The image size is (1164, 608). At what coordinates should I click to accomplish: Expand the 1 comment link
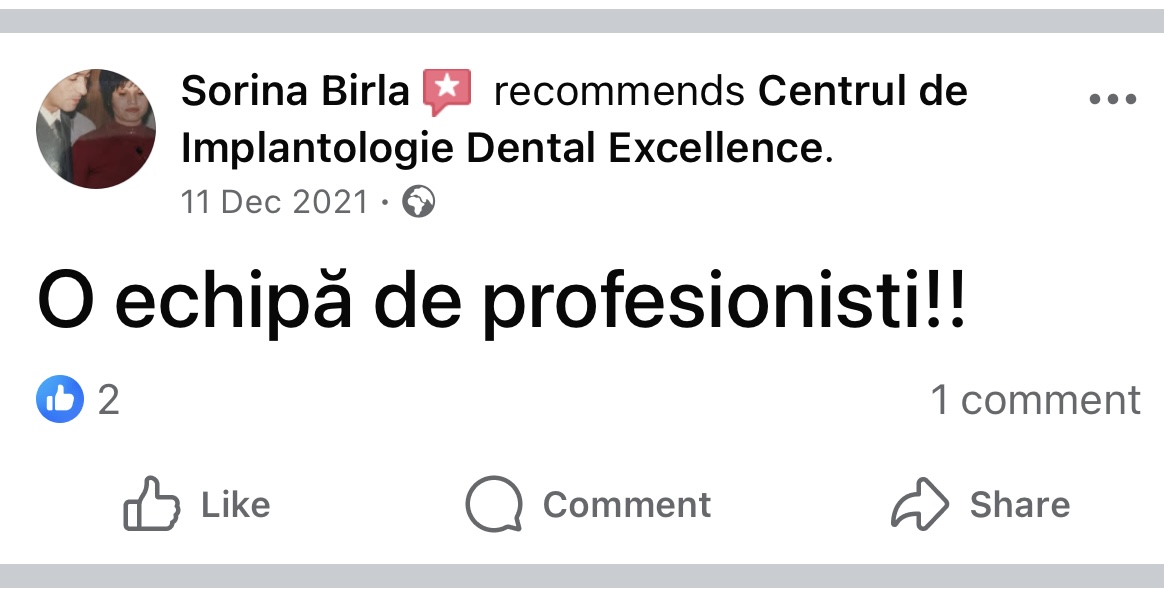pos(1036,400)
